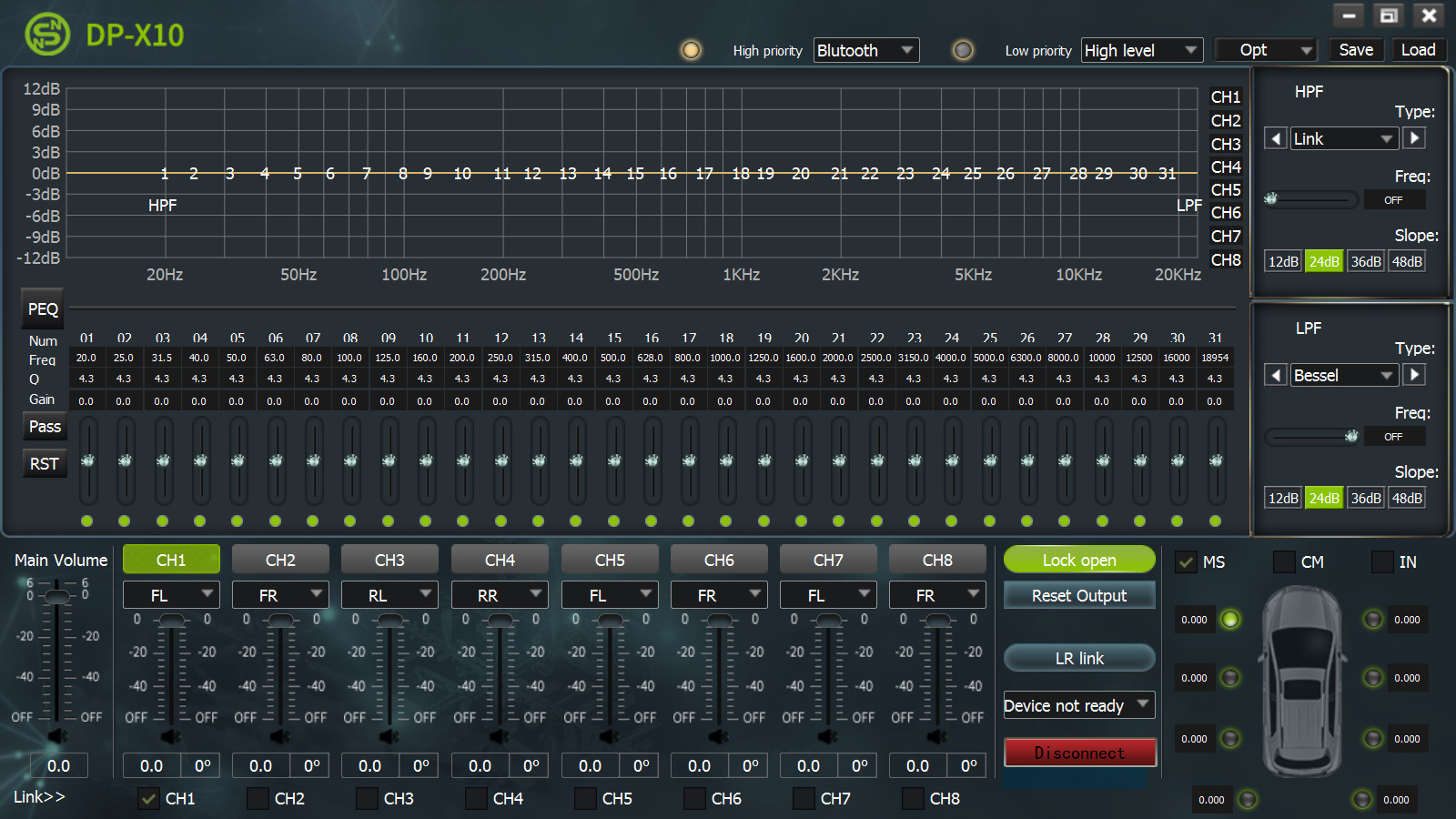The image size is (1456, 819).
Task: Enable the CM checkbox
Action: [1284, 562]
